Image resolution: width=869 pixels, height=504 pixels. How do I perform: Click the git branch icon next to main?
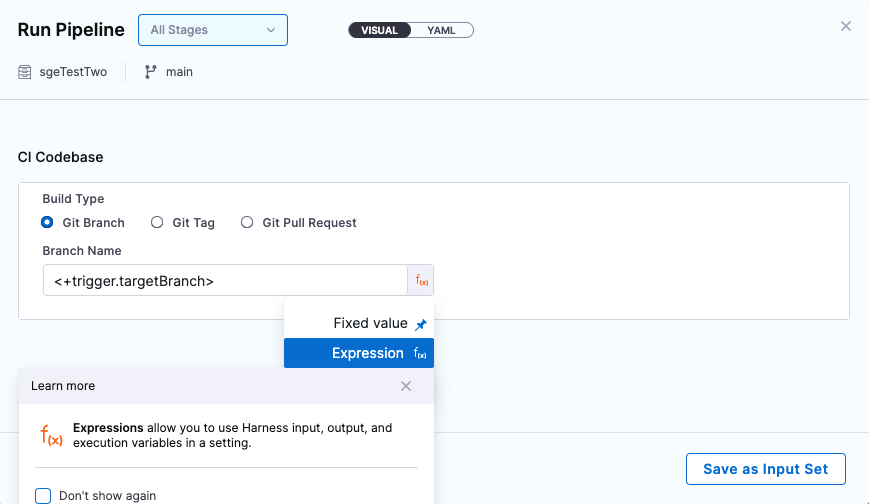(150, 72)
